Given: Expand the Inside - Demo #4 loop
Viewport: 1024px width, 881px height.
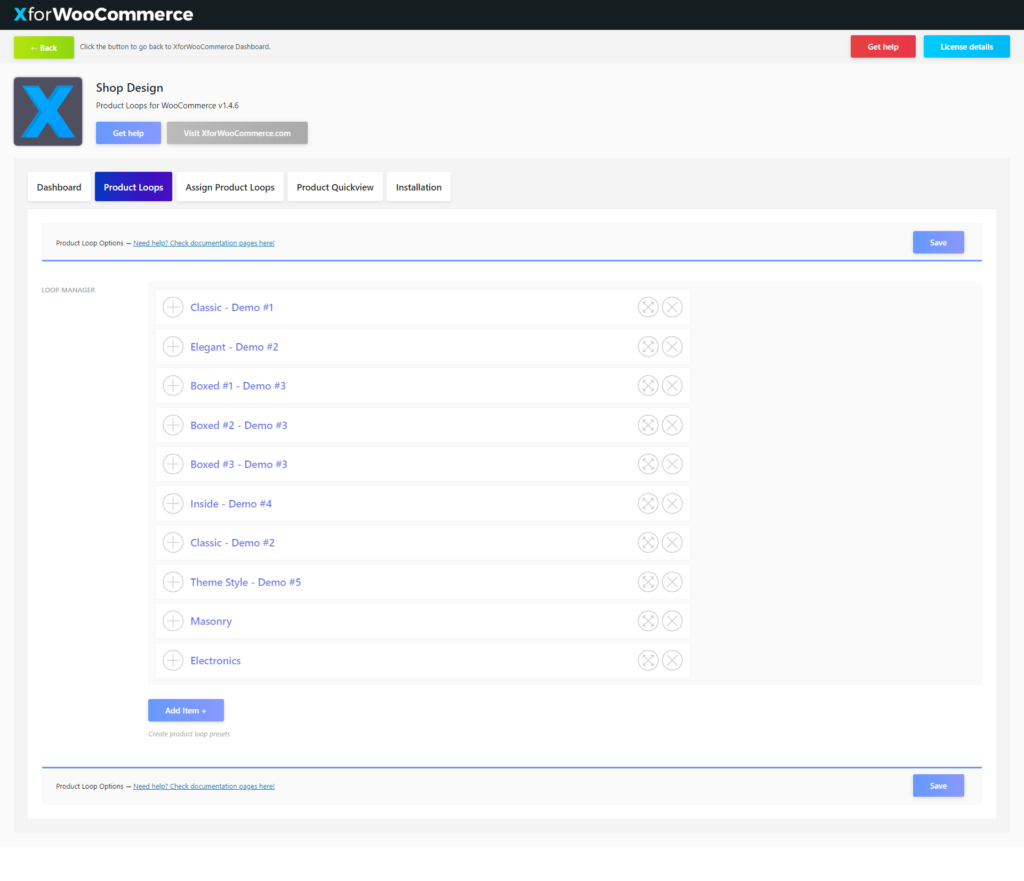Looking at the screenshot, I should pyautogui.click(x=173, y=504).
